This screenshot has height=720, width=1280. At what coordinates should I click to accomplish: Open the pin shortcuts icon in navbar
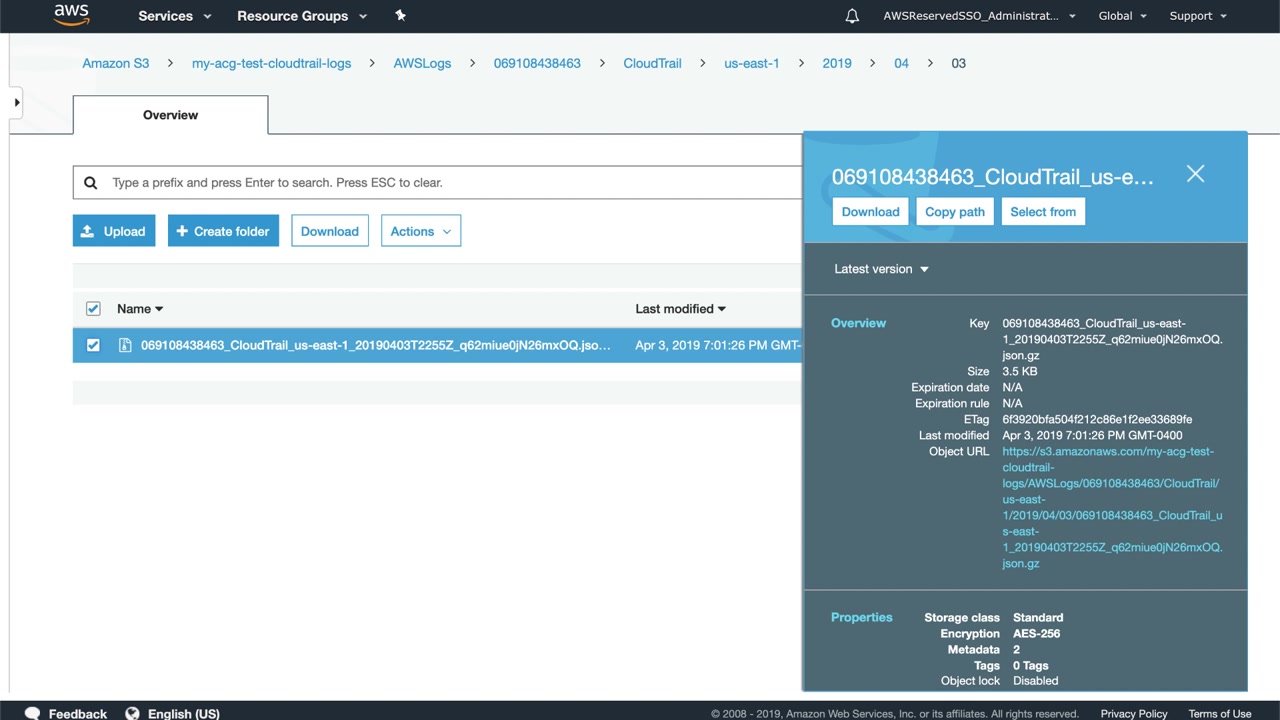tap(400, 15)
